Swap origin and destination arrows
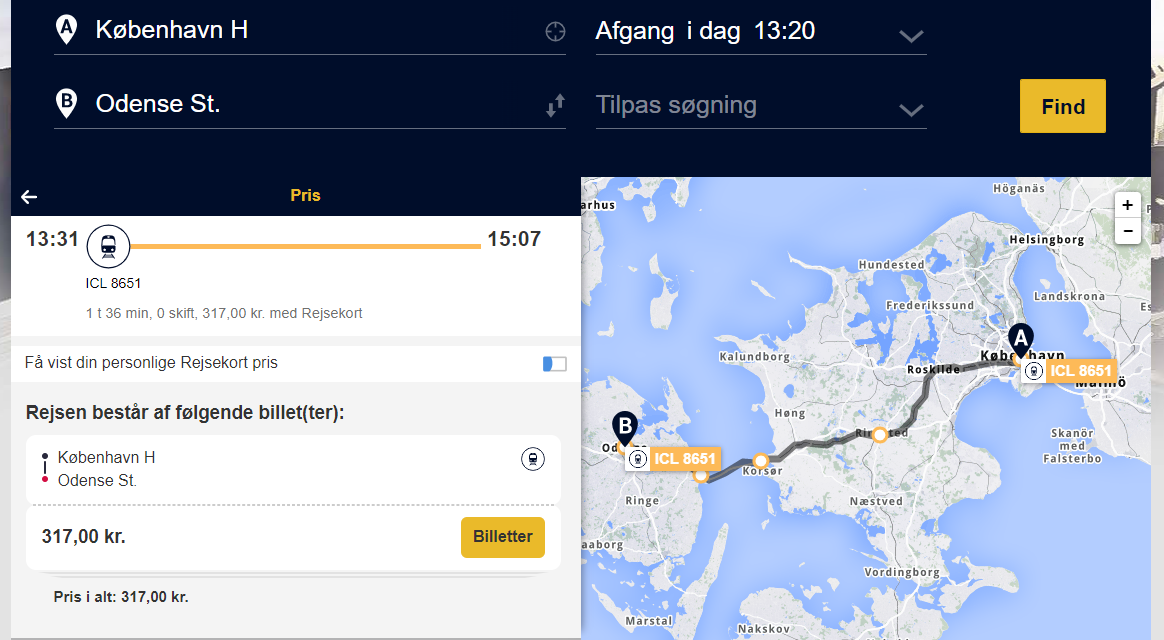 [555, 105]
